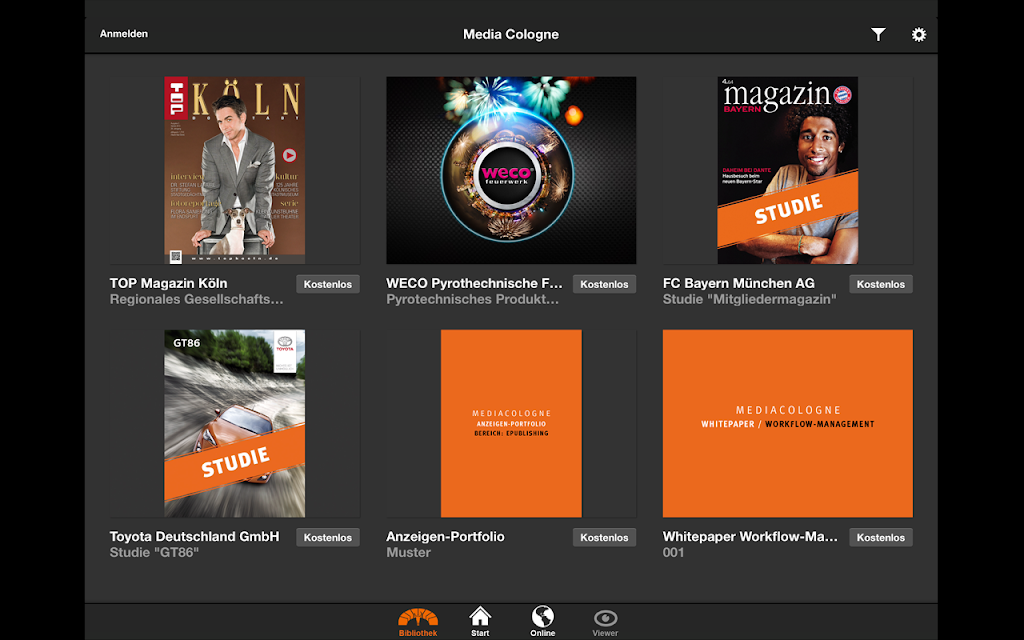Screen dimensions: 1024x640
Task: Open the Whitepaper Workflow-Management cover
Action: click(x=788, y=423)
